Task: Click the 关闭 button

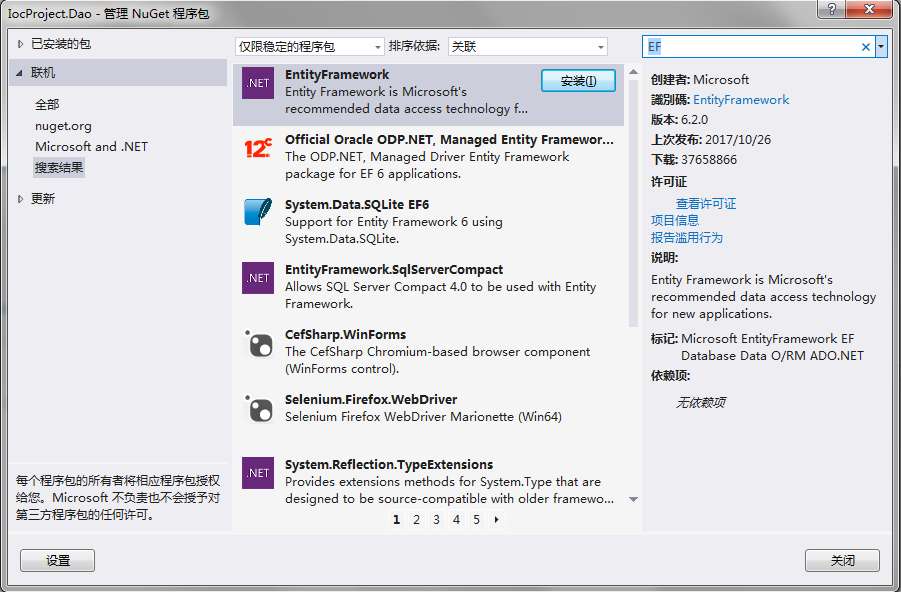Action: 842,560
